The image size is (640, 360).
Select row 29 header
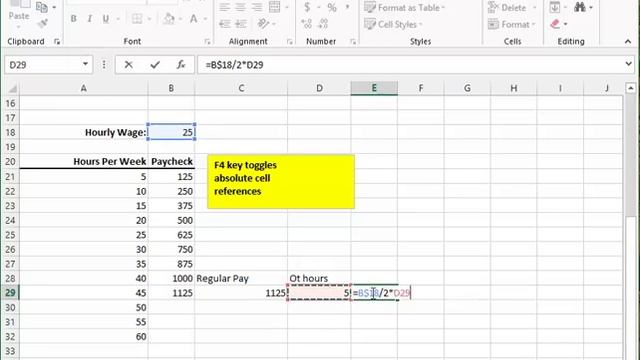tap(10, 293)
